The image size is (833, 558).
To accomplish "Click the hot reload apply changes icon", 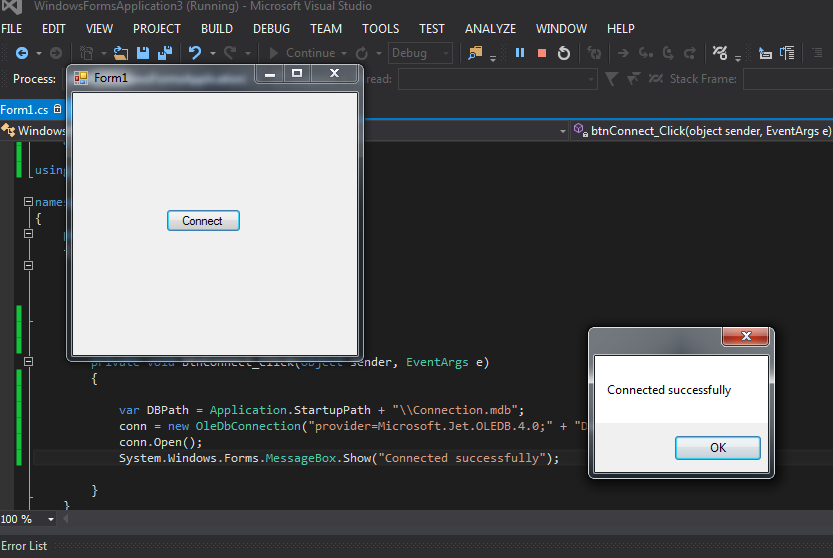I will 594,53.
